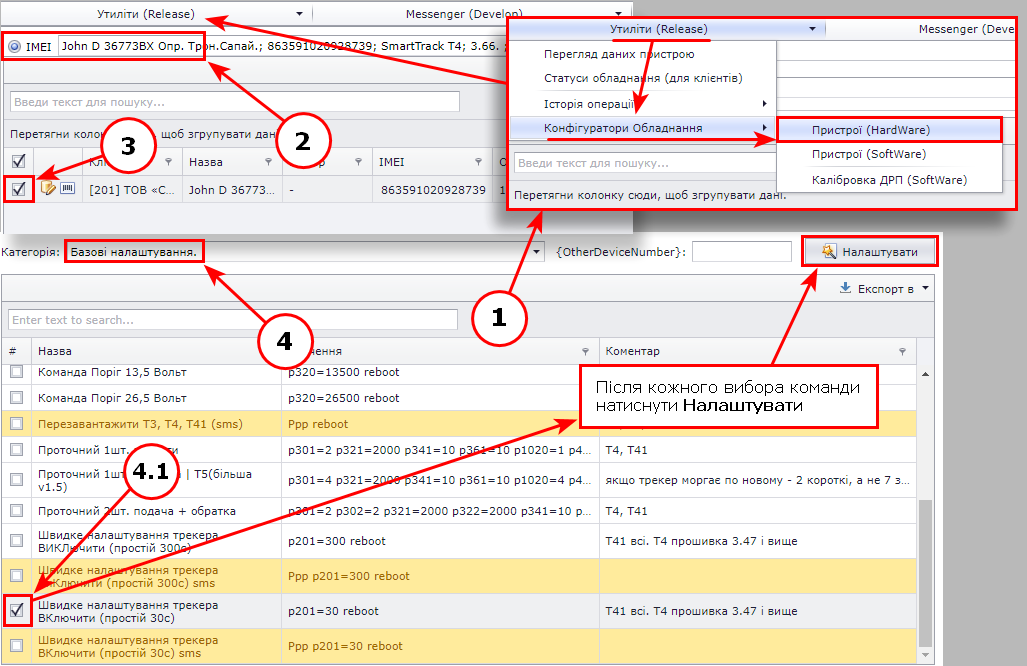Viewport: 1027px width, 666px height.
Task: Click the barcode icon in the John D device row
Action: [x=67, y=189]
